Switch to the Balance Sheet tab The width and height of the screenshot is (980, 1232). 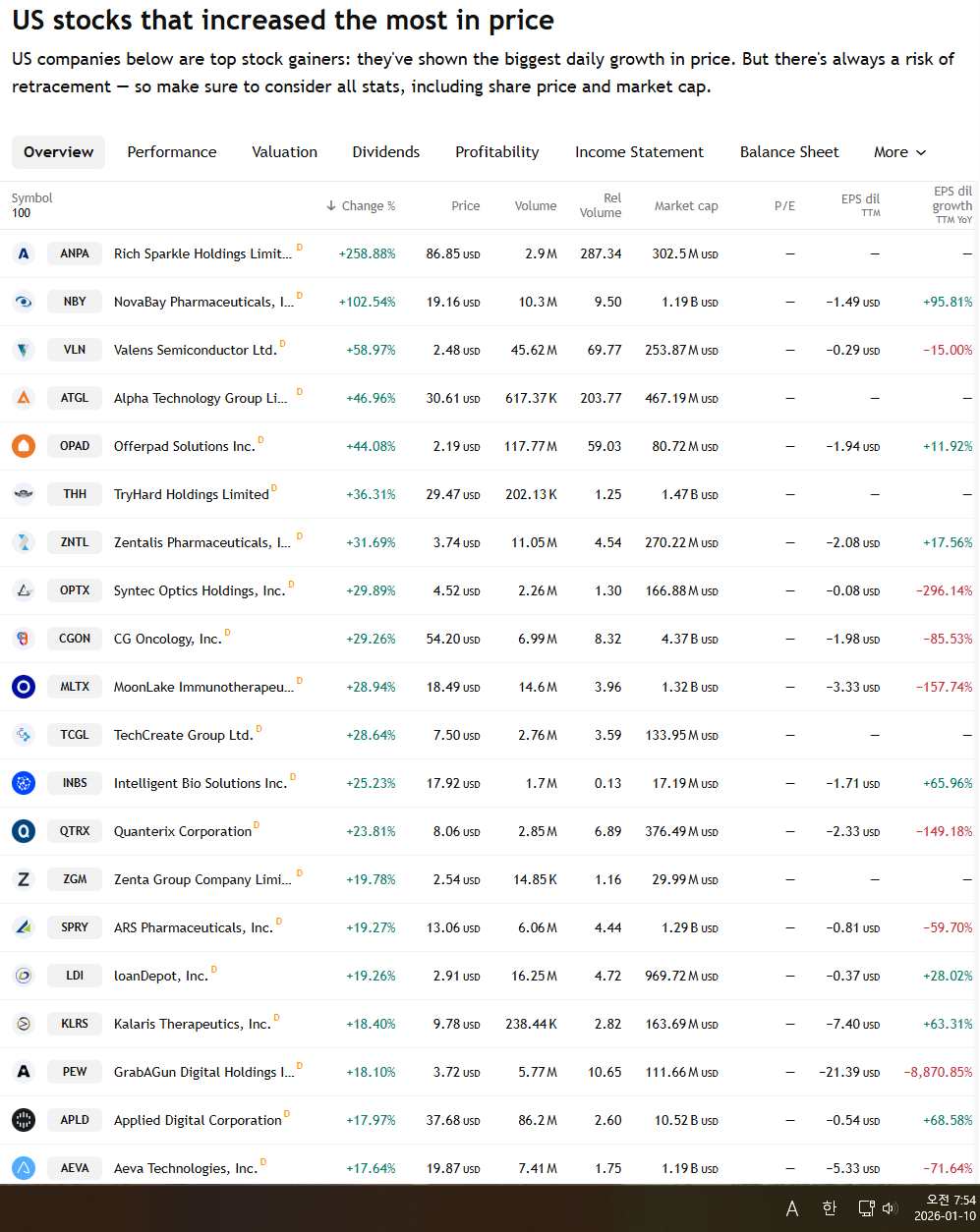[789, 152]
